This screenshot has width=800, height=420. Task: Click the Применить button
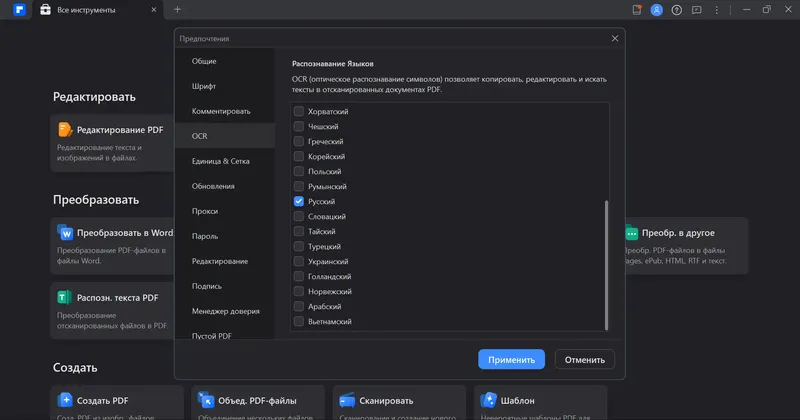511,359
